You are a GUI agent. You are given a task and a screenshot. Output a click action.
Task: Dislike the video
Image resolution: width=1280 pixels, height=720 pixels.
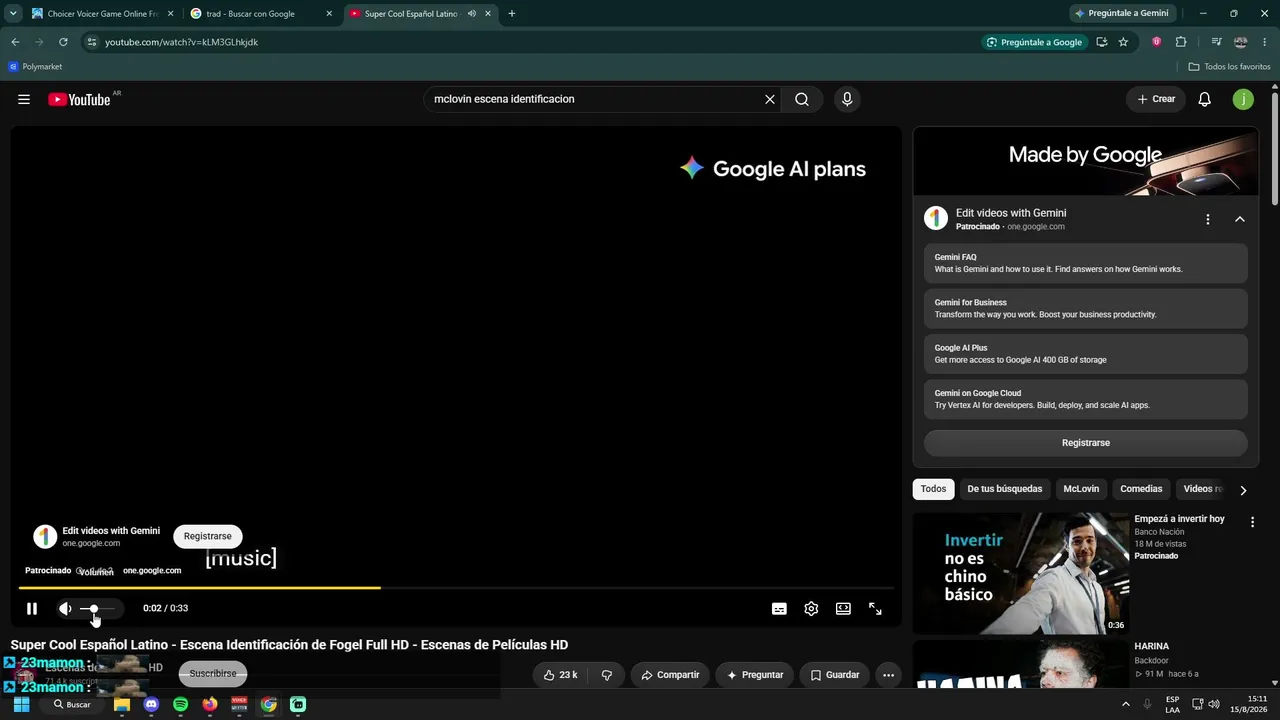pyautogui.click(x=606, y=675)
